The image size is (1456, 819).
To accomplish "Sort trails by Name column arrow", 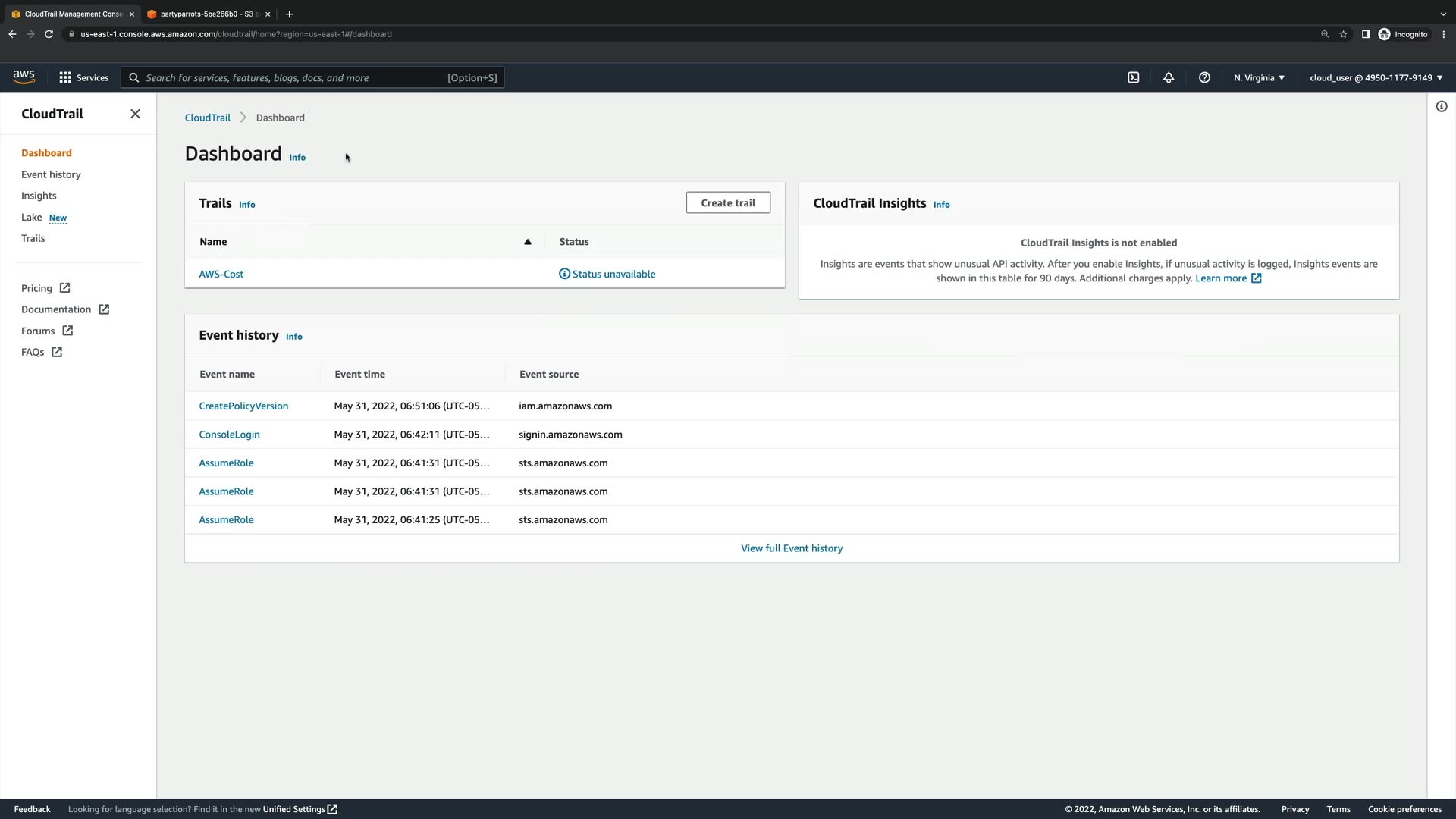I will coord(528,242).
